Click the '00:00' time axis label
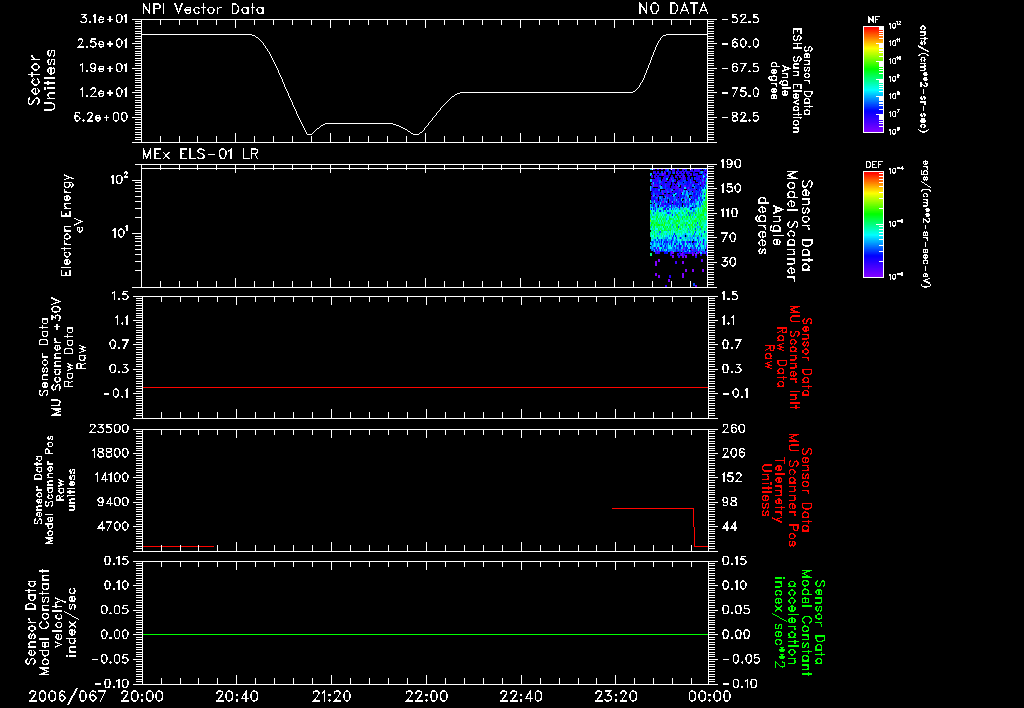The width and height of the screenshot is (1024, 708). pos(709,696)
